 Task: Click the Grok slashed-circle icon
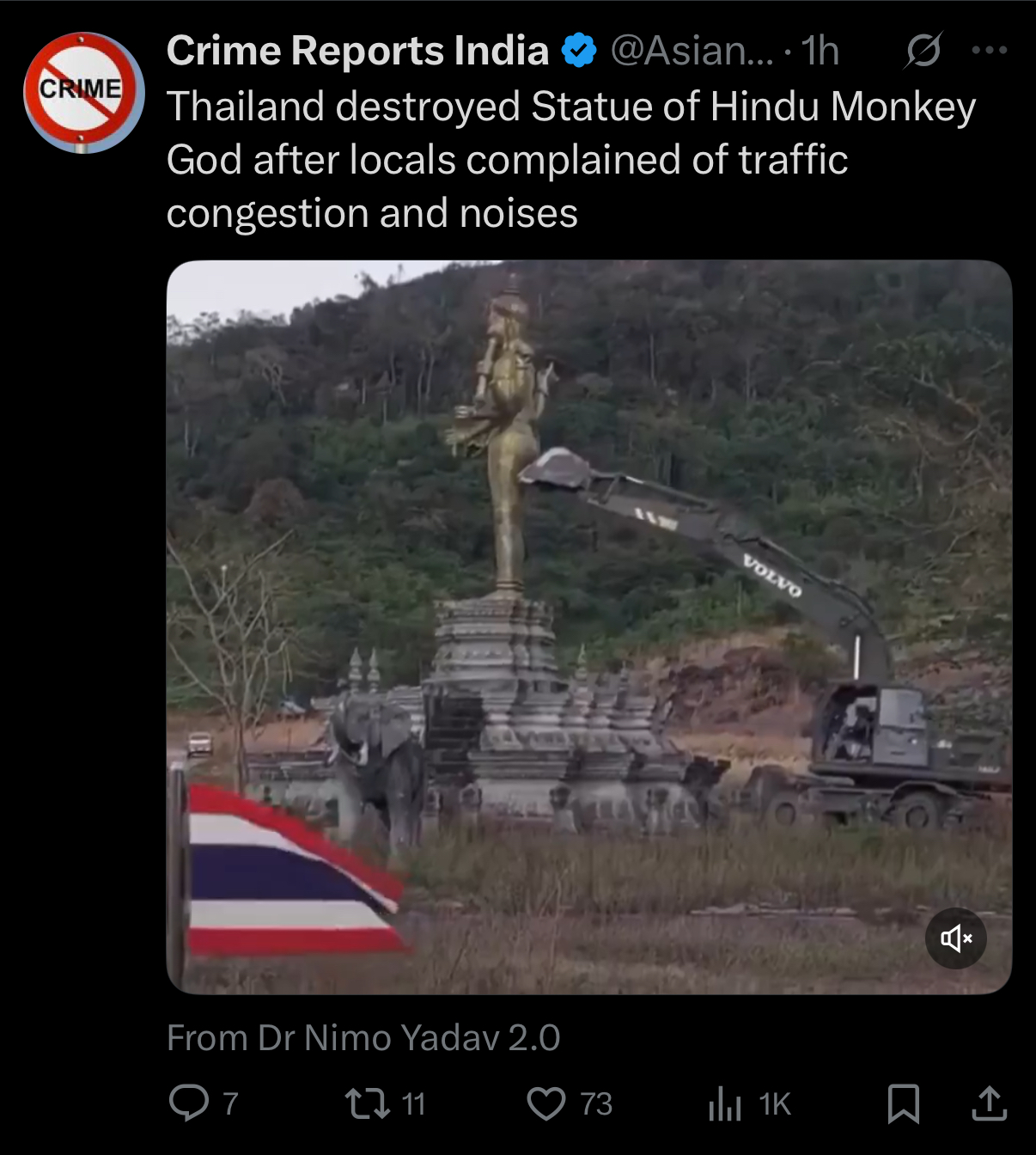[x=923, y=51]
